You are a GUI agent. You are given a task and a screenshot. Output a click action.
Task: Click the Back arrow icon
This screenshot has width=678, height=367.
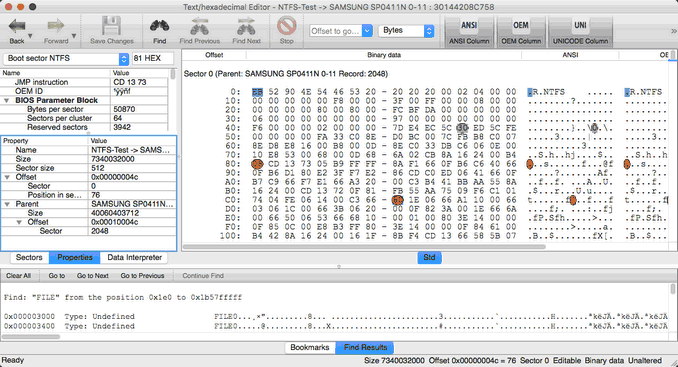pos(17,26)
